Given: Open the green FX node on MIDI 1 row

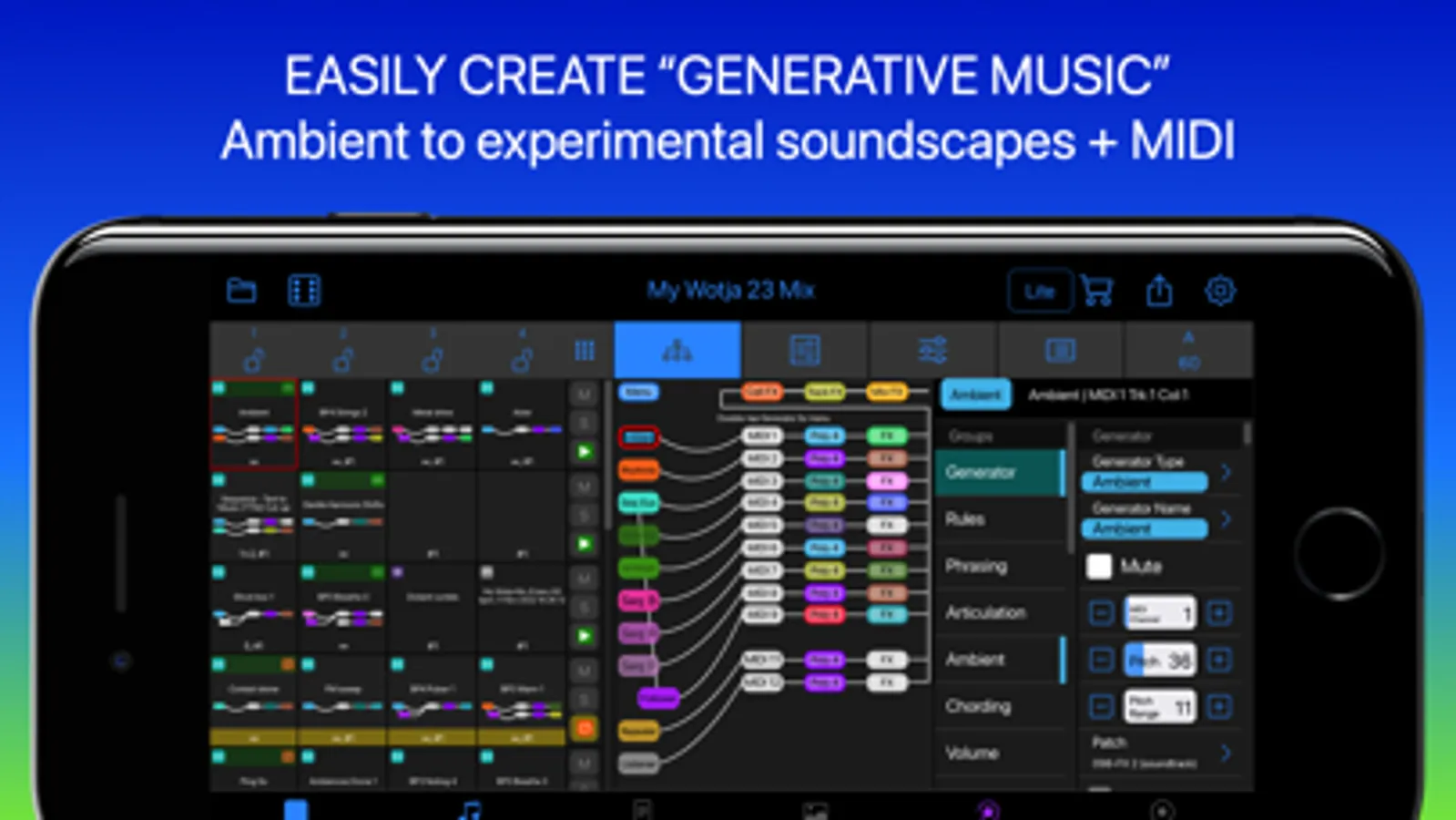Looking at the screenshot, I should tap(887, 436).
